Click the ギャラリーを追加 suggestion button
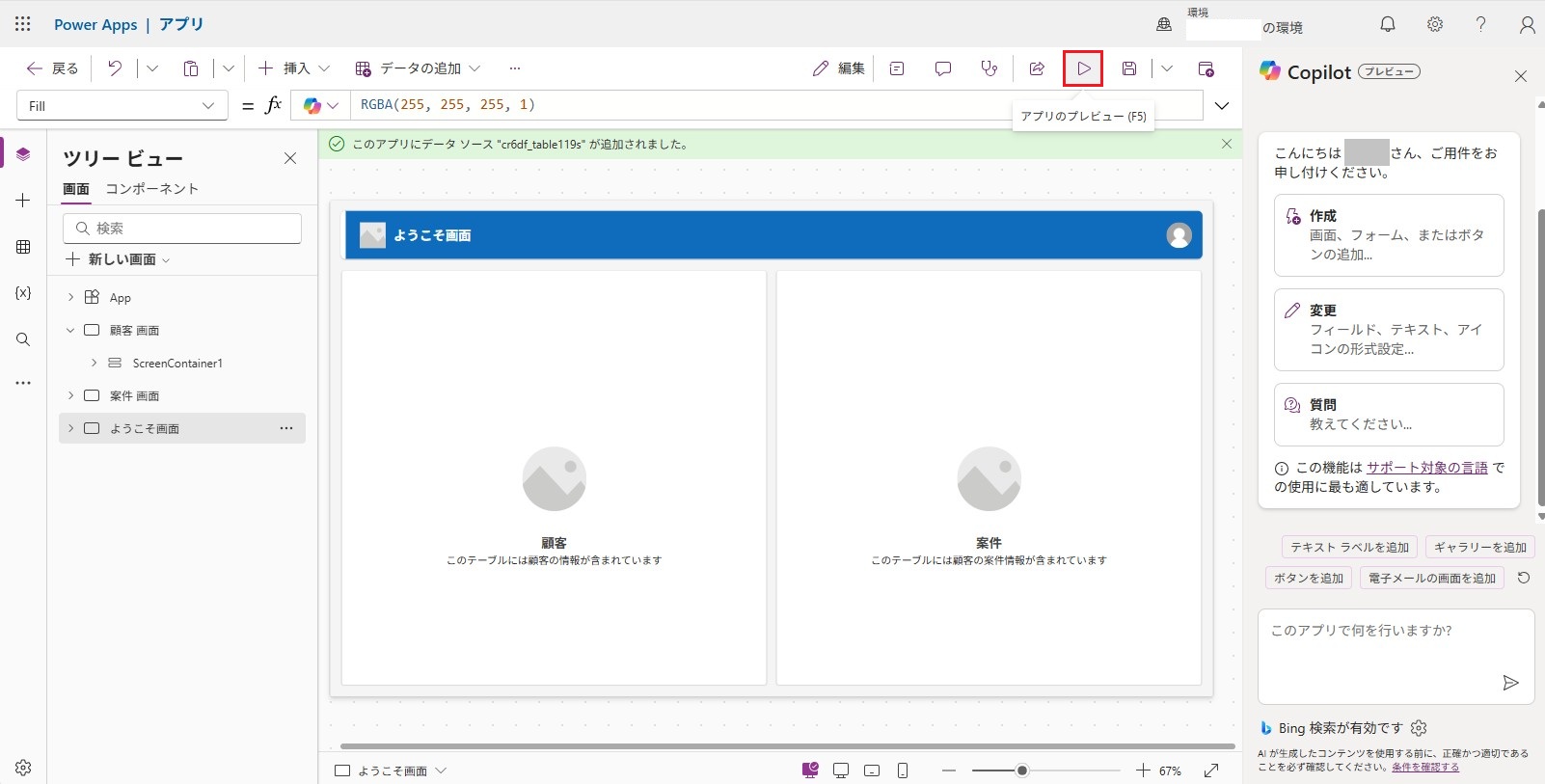This screenshot has width=1545, height=784. coord(1479,548)
